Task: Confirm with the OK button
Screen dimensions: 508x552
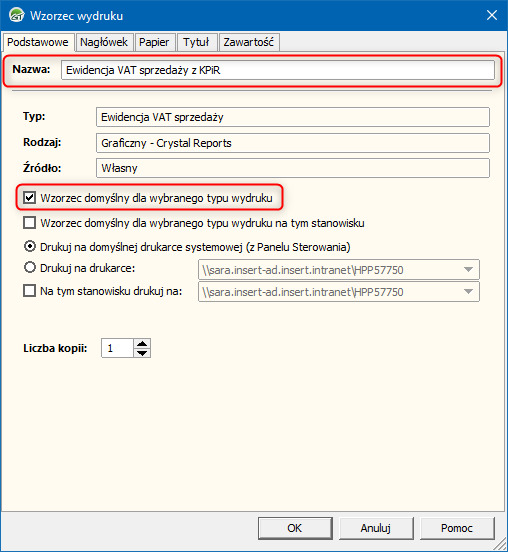Action: point(295,528)
